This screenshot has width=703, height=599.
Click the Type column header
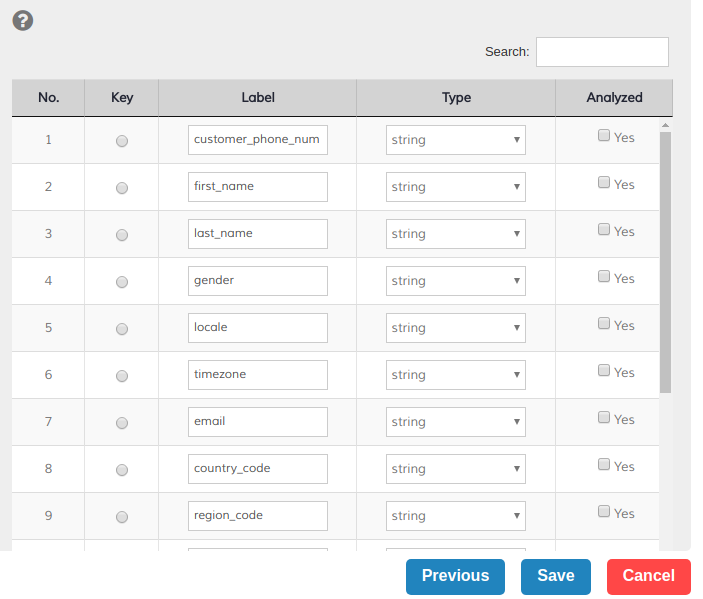click(x=456, y=98)
